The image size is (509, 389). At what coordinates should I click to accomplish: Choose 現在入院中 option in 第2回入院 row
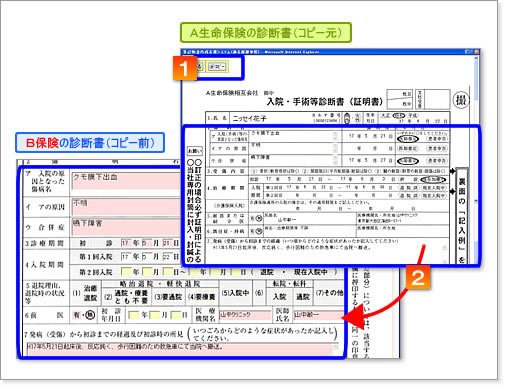coord(310,272)
